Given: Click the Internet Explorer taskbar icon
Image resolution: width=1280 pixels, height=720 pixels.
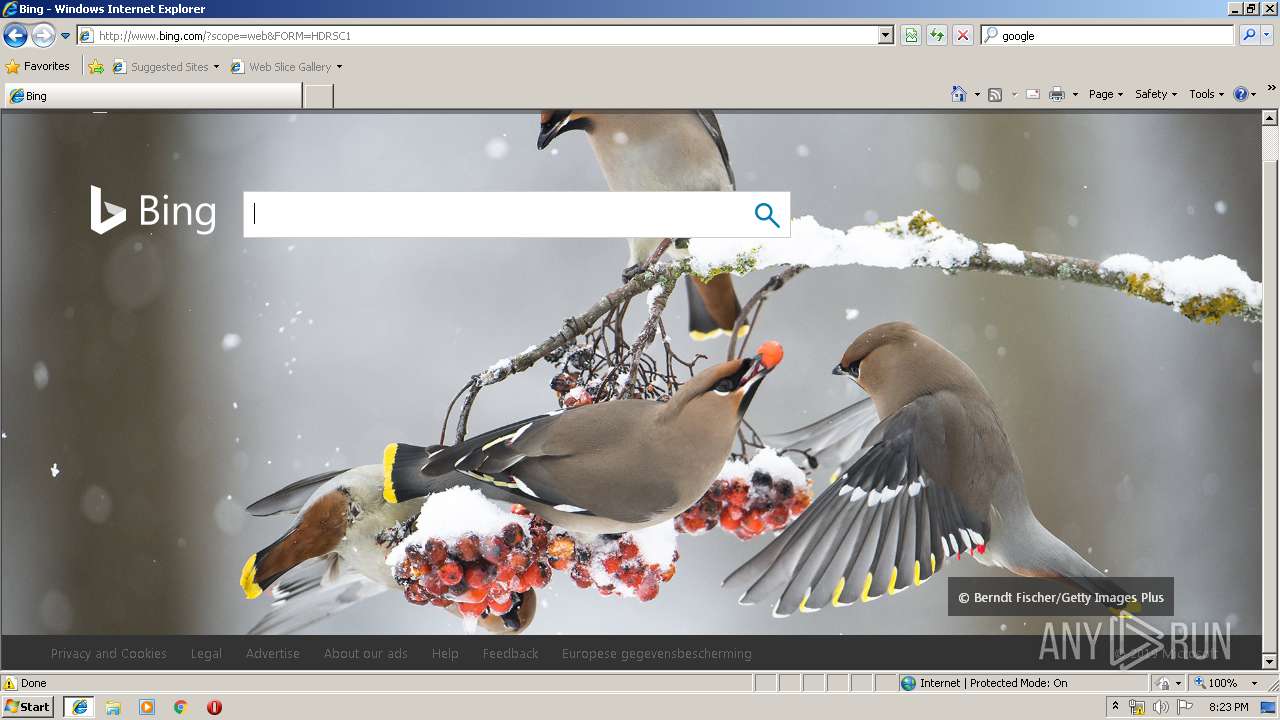Looking at the screenshot, I should tap(79, 707).
